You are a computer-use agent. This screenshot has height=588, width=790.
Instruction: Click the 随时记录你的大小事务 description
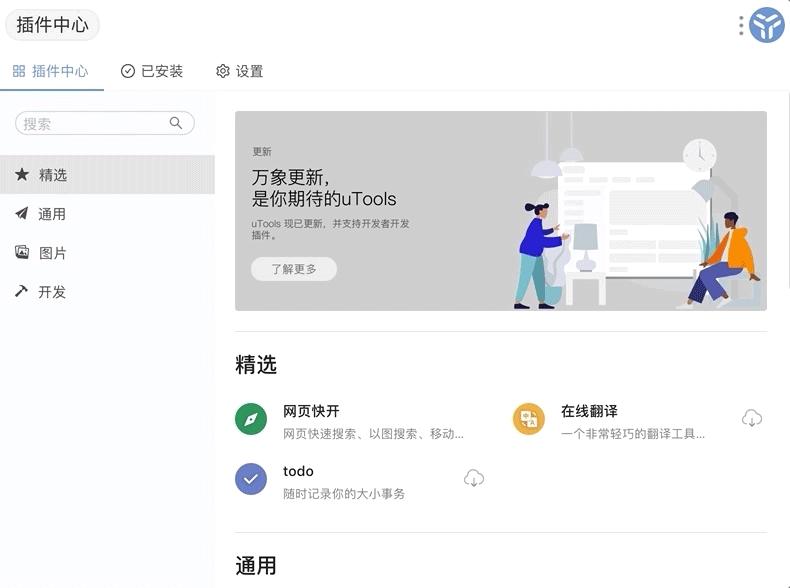point(344,494)
